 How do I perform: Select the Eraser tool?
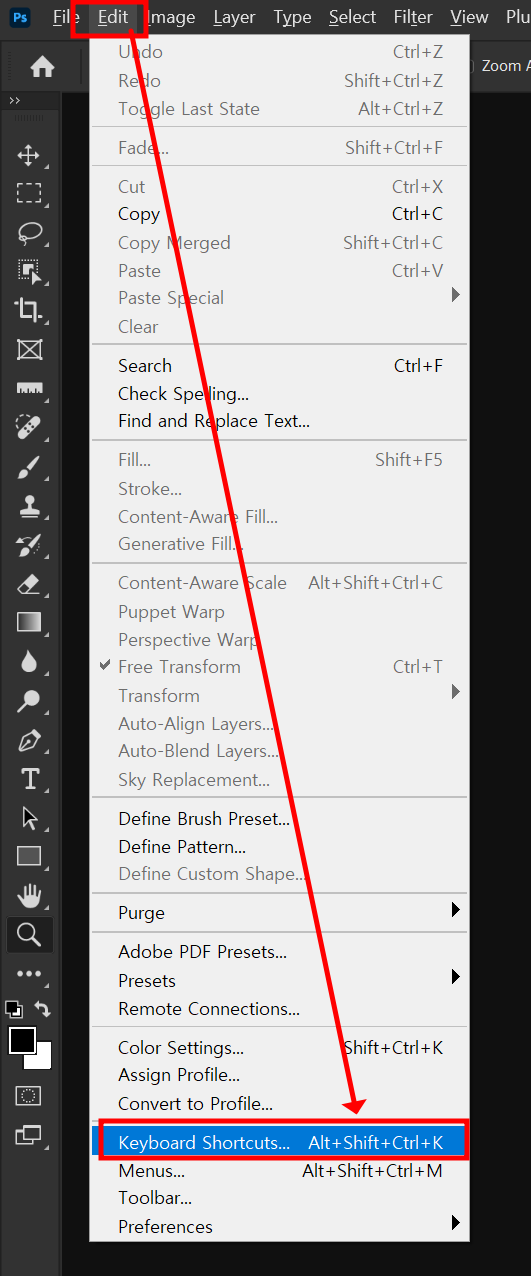click(29, 584)
